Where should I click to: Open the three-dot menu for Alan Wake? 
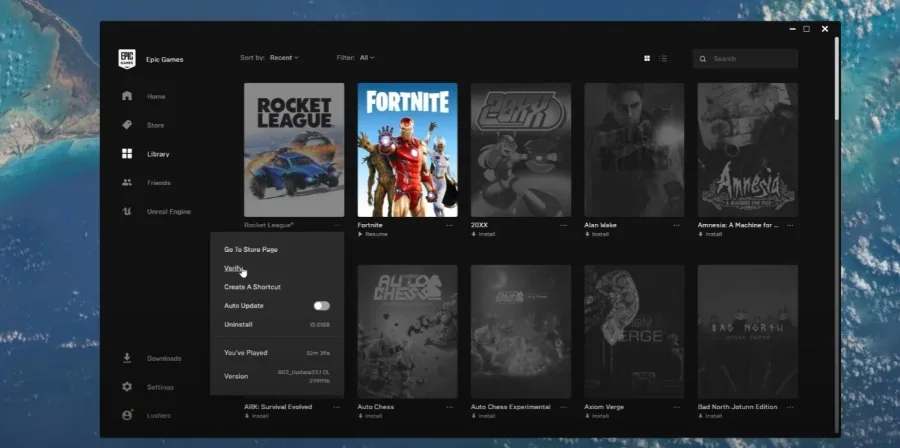coord(677,225)
